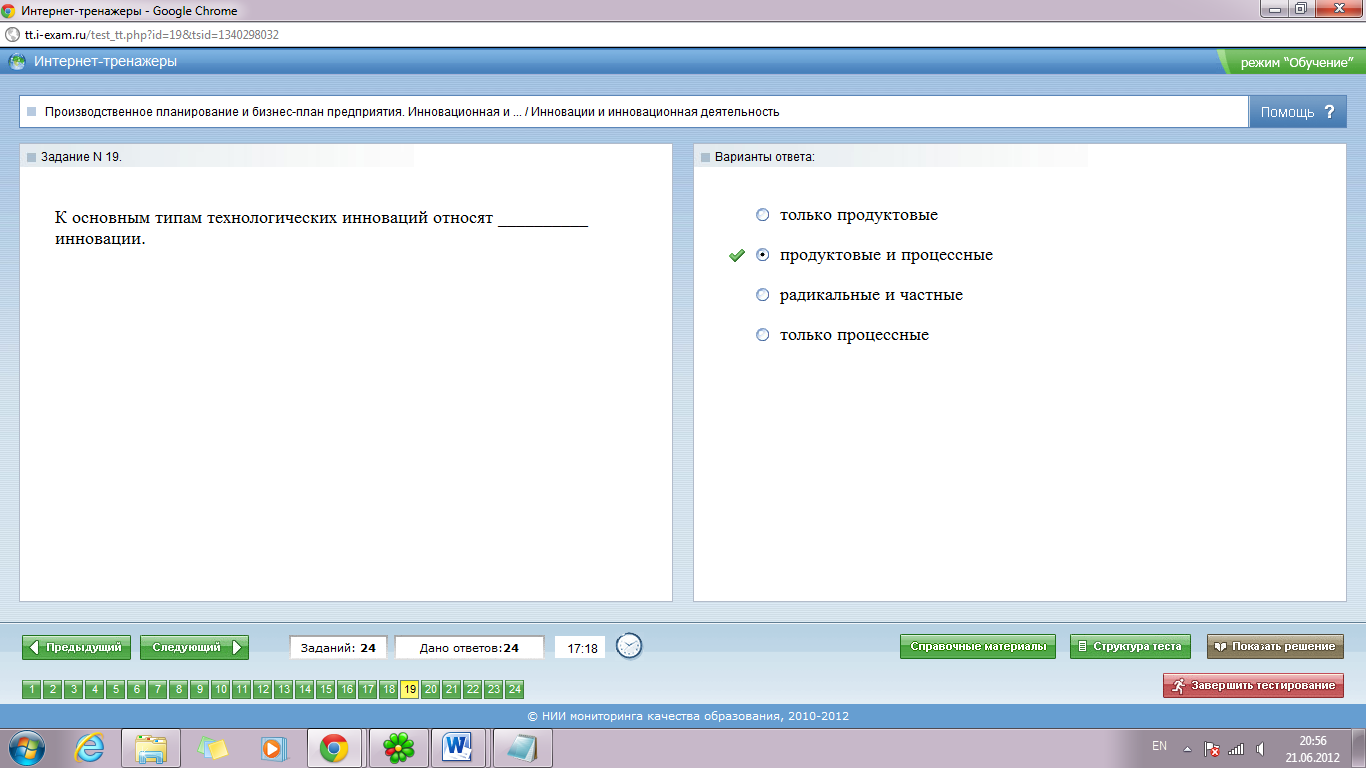Jump to question 22

pos(473,689)
